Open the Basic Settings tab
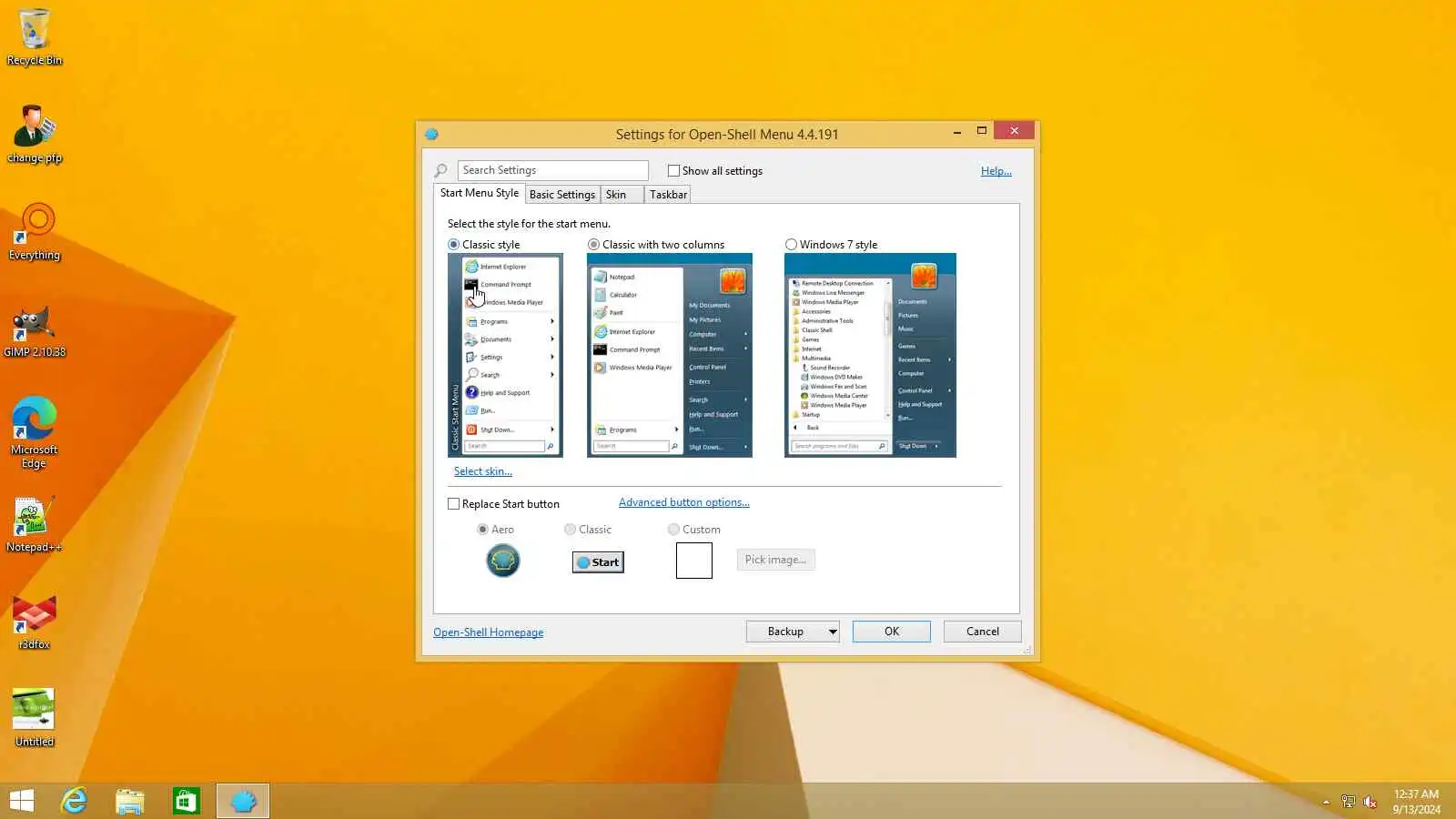 pyautogui.click(x=562, y=195)
